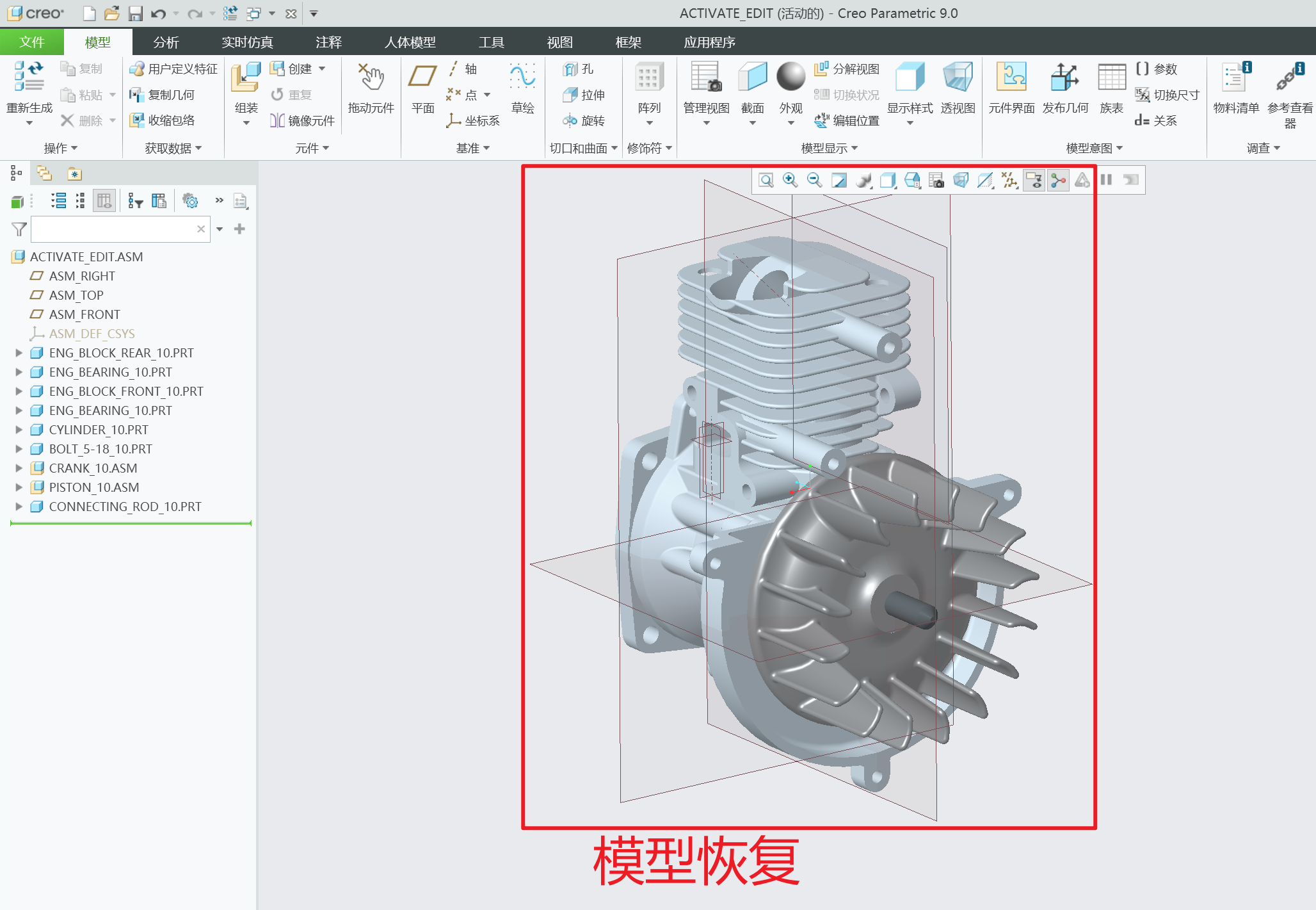Click the model tree search field
The width and height of the screenshot is (1316, 910).
113,229
